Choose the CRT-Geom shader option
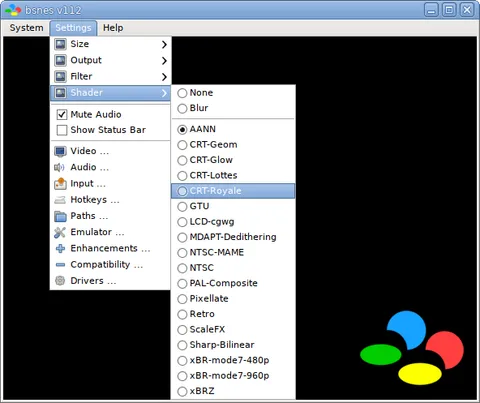This screenshot has width=480, height=403. (x=233, y=145)
